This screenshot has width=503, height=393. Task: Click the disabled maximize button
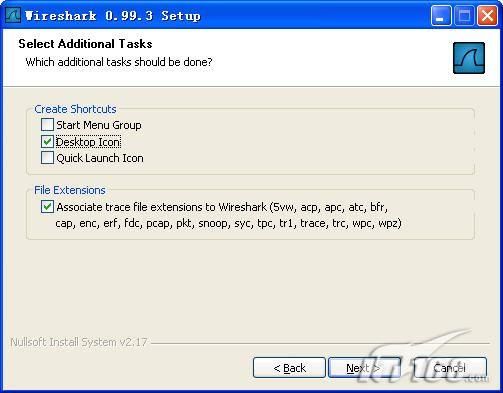[464, 15]
